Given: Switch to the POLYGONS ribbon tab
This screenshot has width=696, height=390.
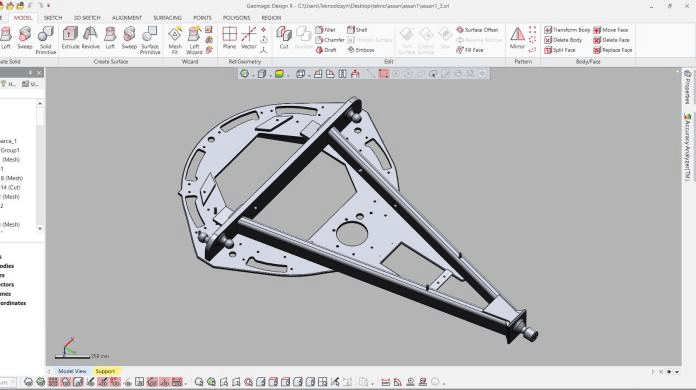Looking at the screenshot, I should 237,18.
